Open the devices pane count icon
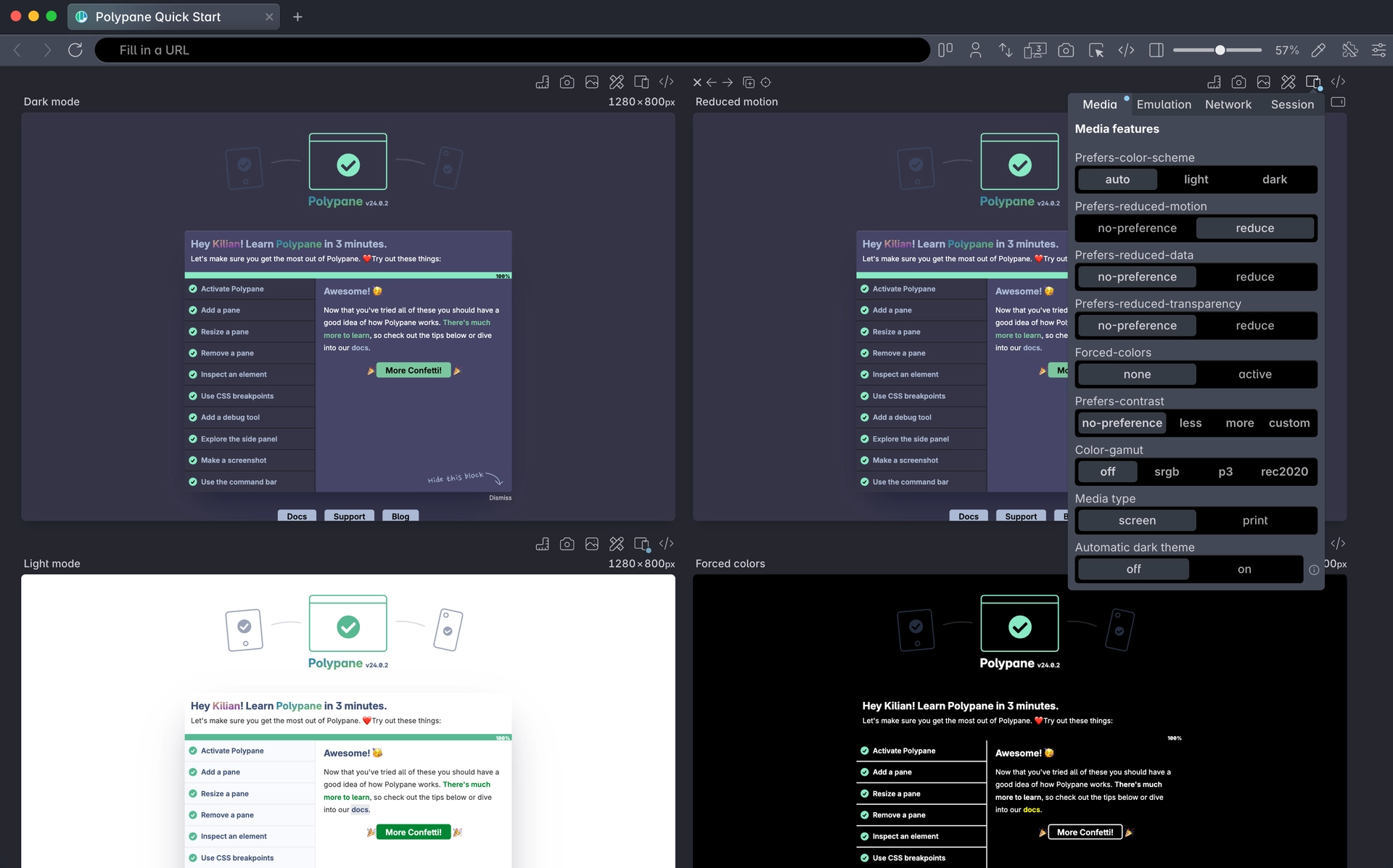The height and width of the screenshot is (868, 1393). [1035, 50]
